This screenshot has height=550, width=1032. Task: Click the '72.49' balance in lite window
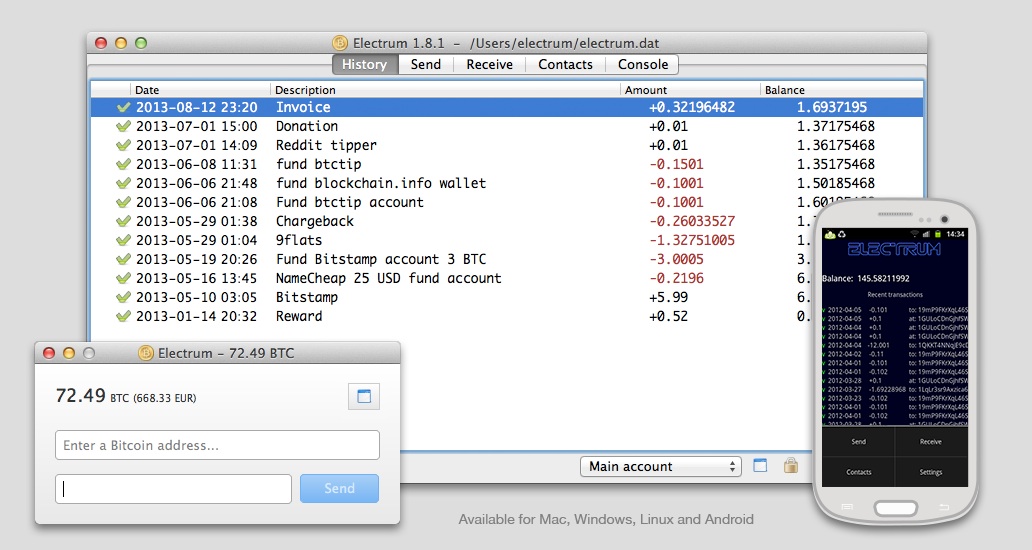(80, 395)
